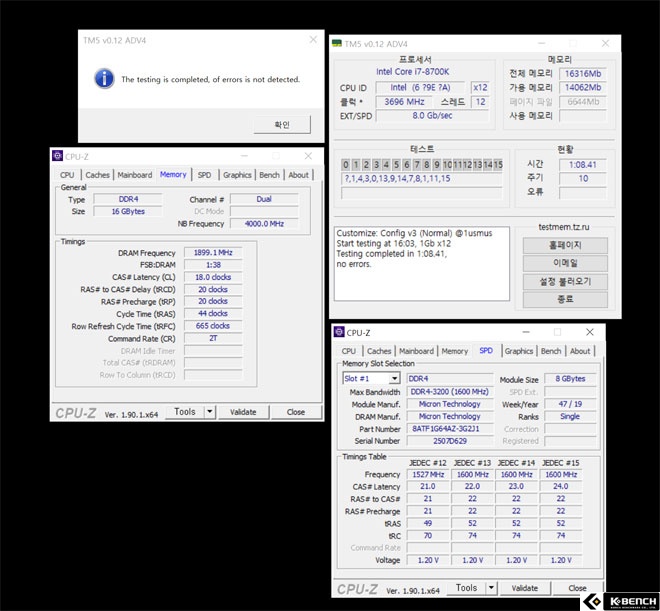Expand Tools dropdown arrow in Memory CPU-Z window

click(x=210, y=412)
